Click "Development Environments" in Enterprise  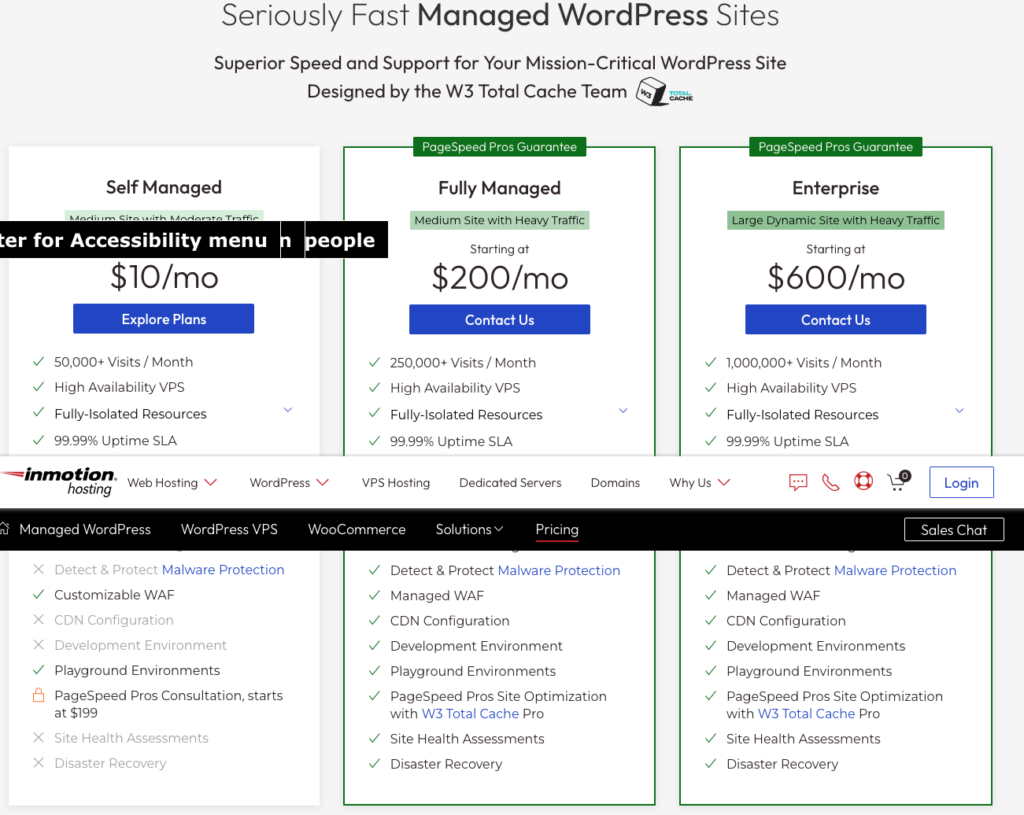tap(816, 646)
